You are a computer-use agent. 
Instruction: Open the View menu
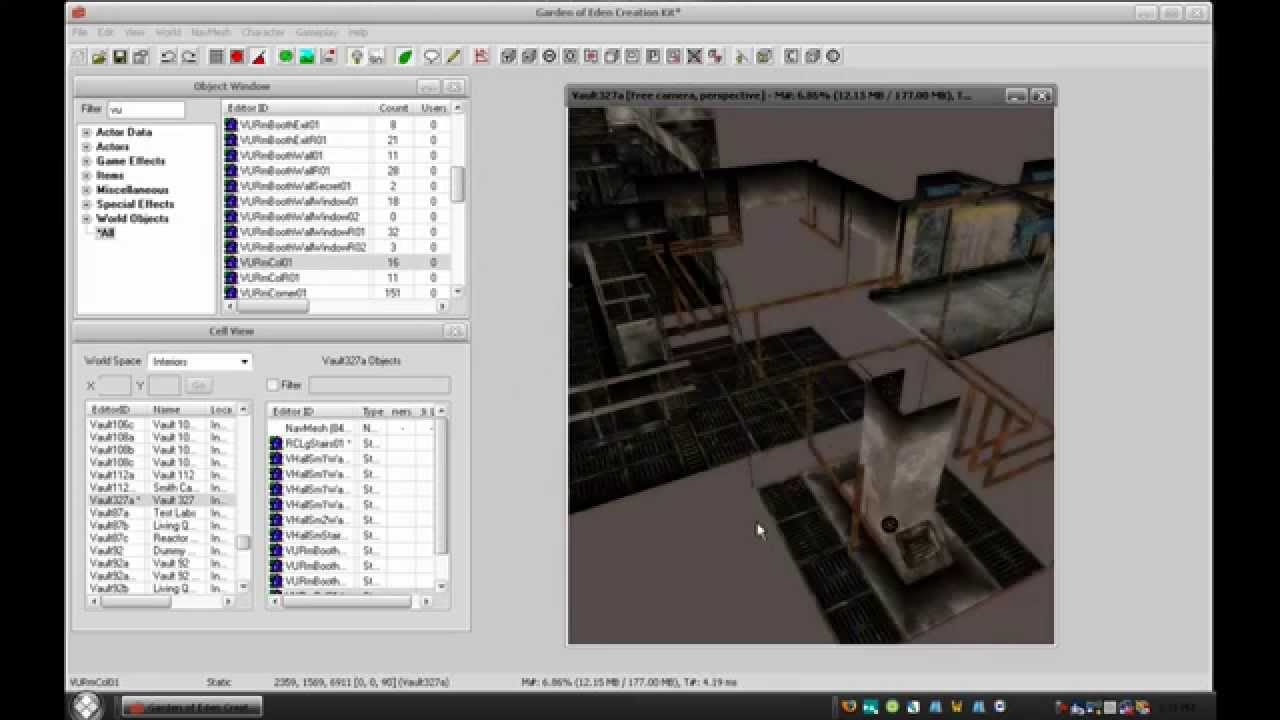pyautogui.click(x=135, y=33)
